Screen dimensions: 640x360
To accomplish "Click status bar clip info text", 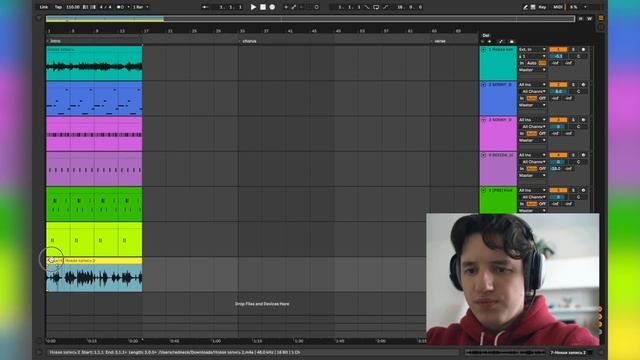I will coord(175,352).
